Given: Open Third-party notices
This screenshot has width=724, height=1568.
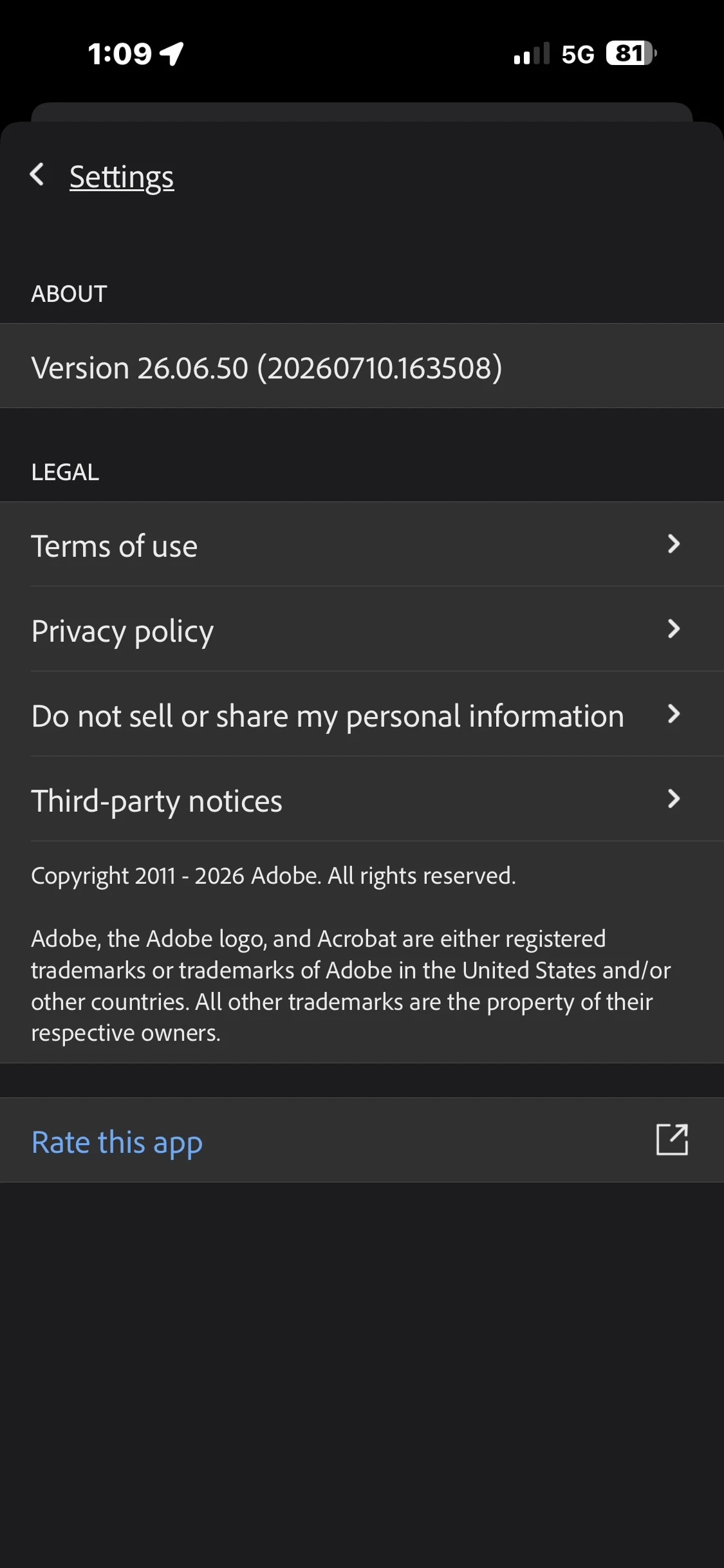Looking at the screenshot, I should pos(362,799).
